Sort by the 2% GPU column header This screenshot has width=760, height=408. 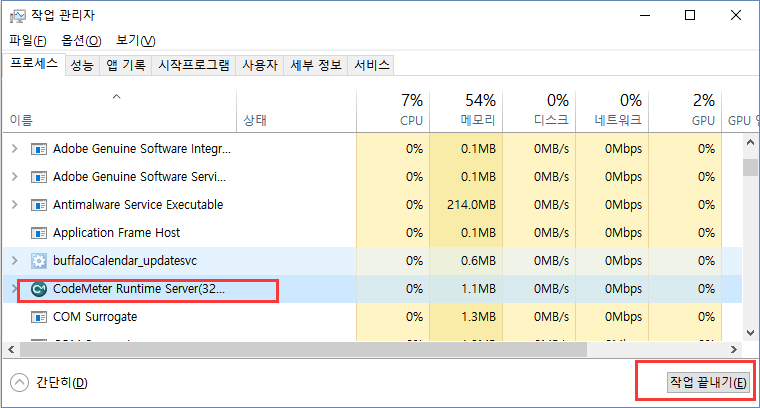[x=685, y=111]
